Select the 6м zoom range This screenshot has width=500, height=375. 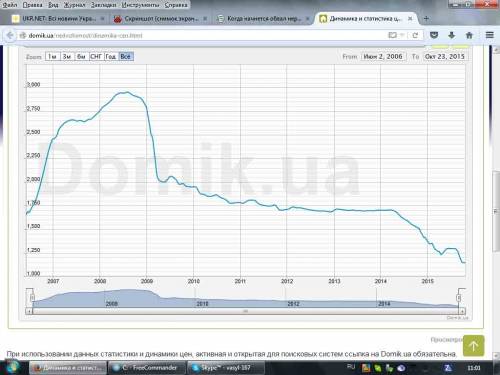click(x=82, y=57)
